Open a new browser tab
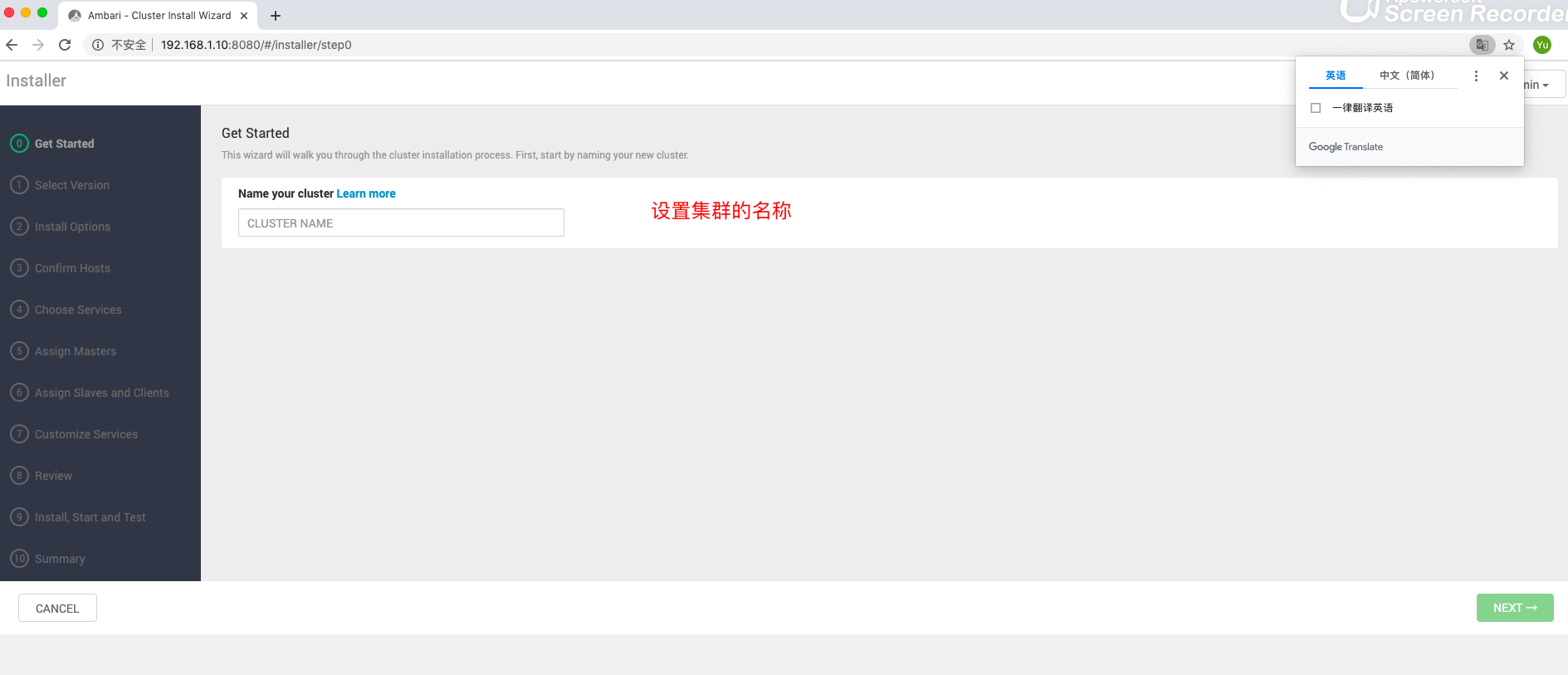This screenshot has height=675, width=1568. 276,16
